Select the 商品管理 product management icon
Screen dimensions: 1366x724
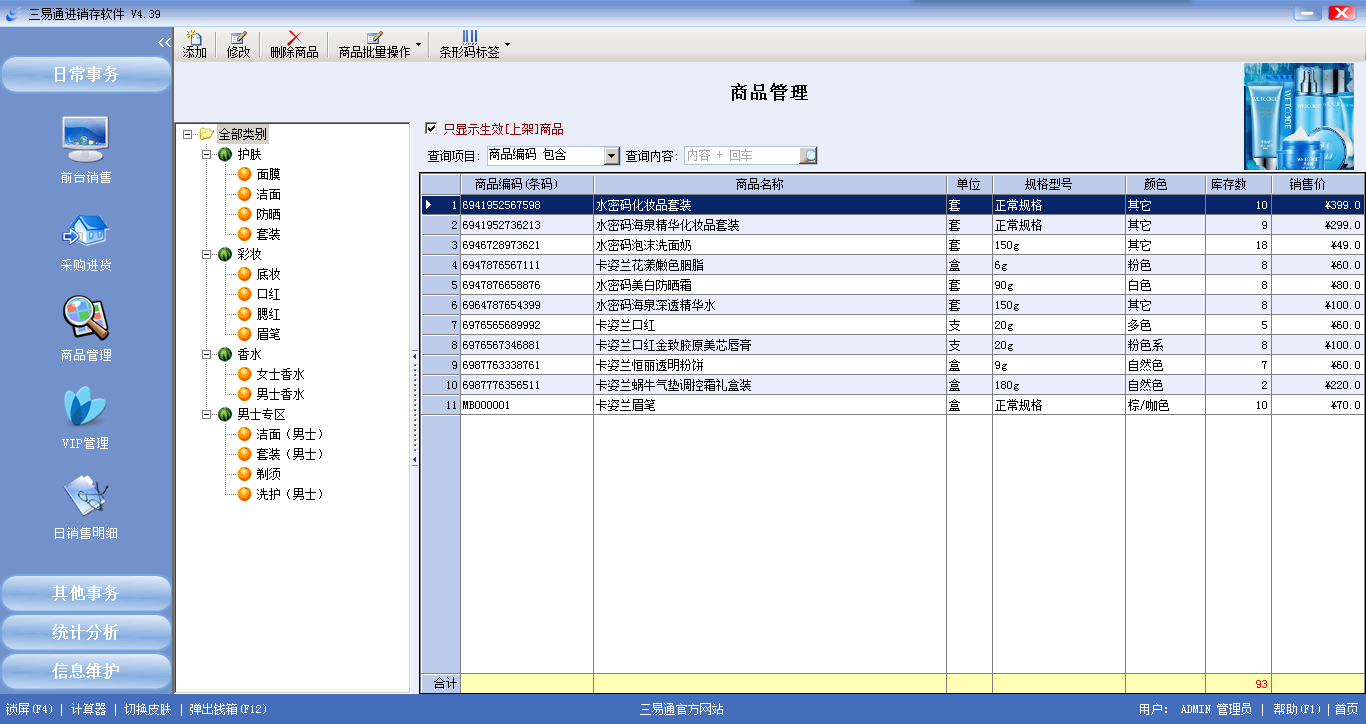(x=85, y=325)
